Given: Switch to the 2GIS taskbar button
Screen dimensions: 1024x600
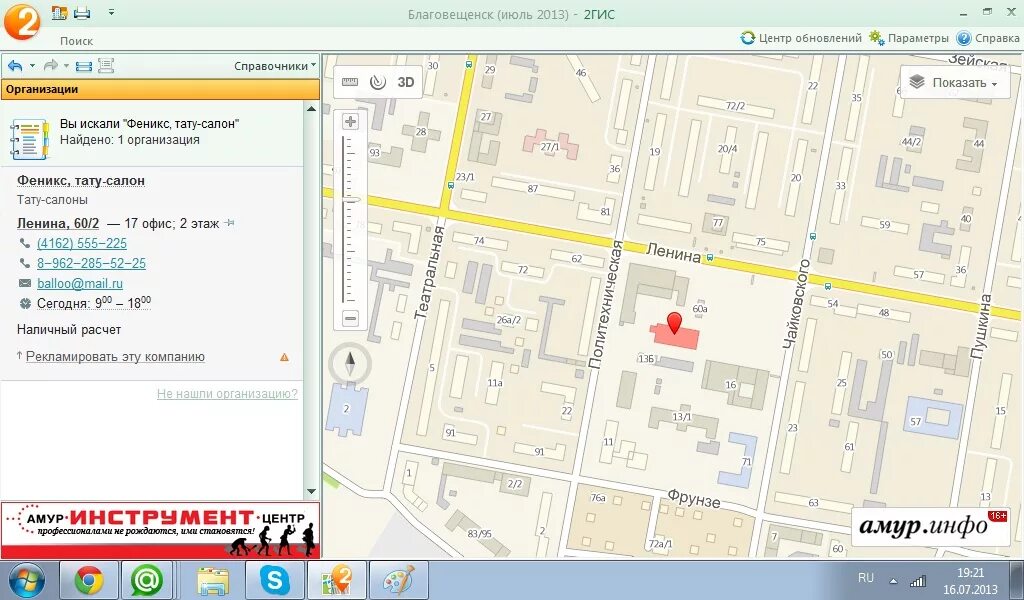Looking at the screenshot, I should 336,580.
